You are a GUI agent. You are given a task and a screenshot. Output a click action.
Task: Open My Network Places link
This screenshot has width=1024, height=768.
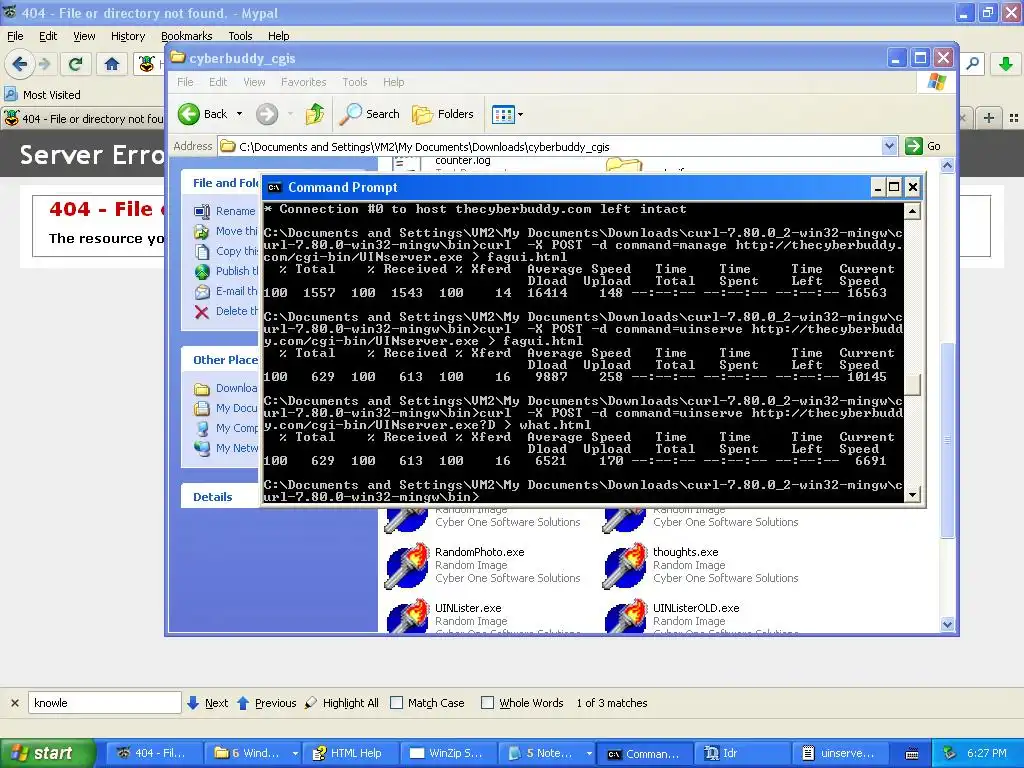point(225,448)
